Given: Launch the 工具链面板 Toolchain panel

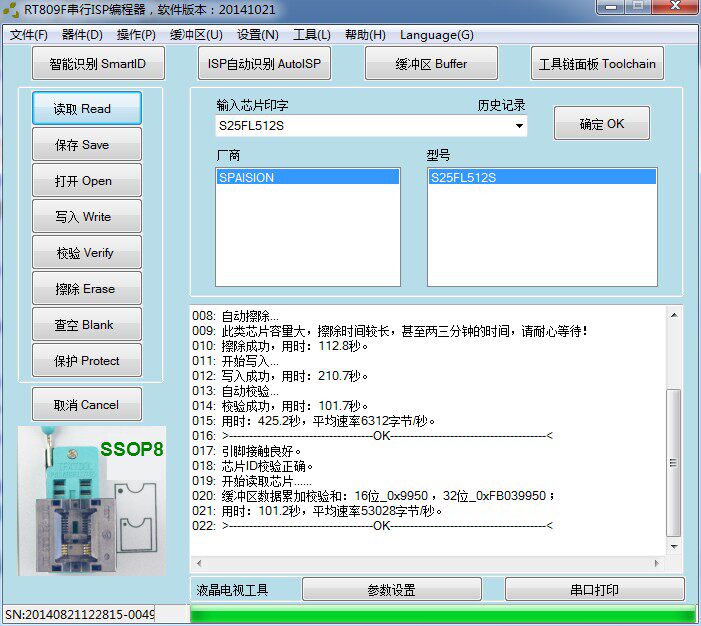Looking at the screenshot, I should [x=597, y=64].
